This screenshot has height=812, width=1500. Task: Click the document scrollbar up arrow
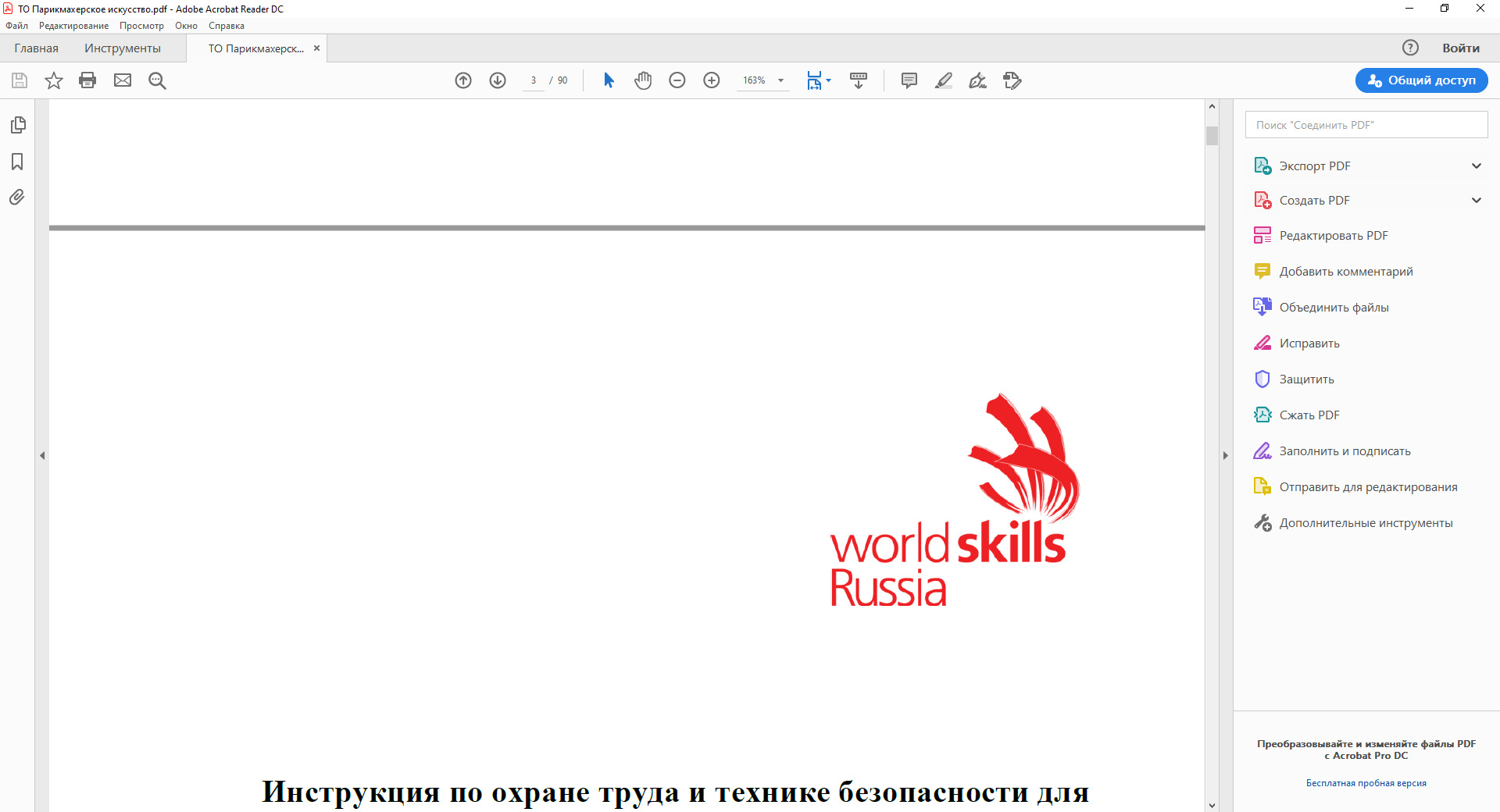pos(1212,106)
